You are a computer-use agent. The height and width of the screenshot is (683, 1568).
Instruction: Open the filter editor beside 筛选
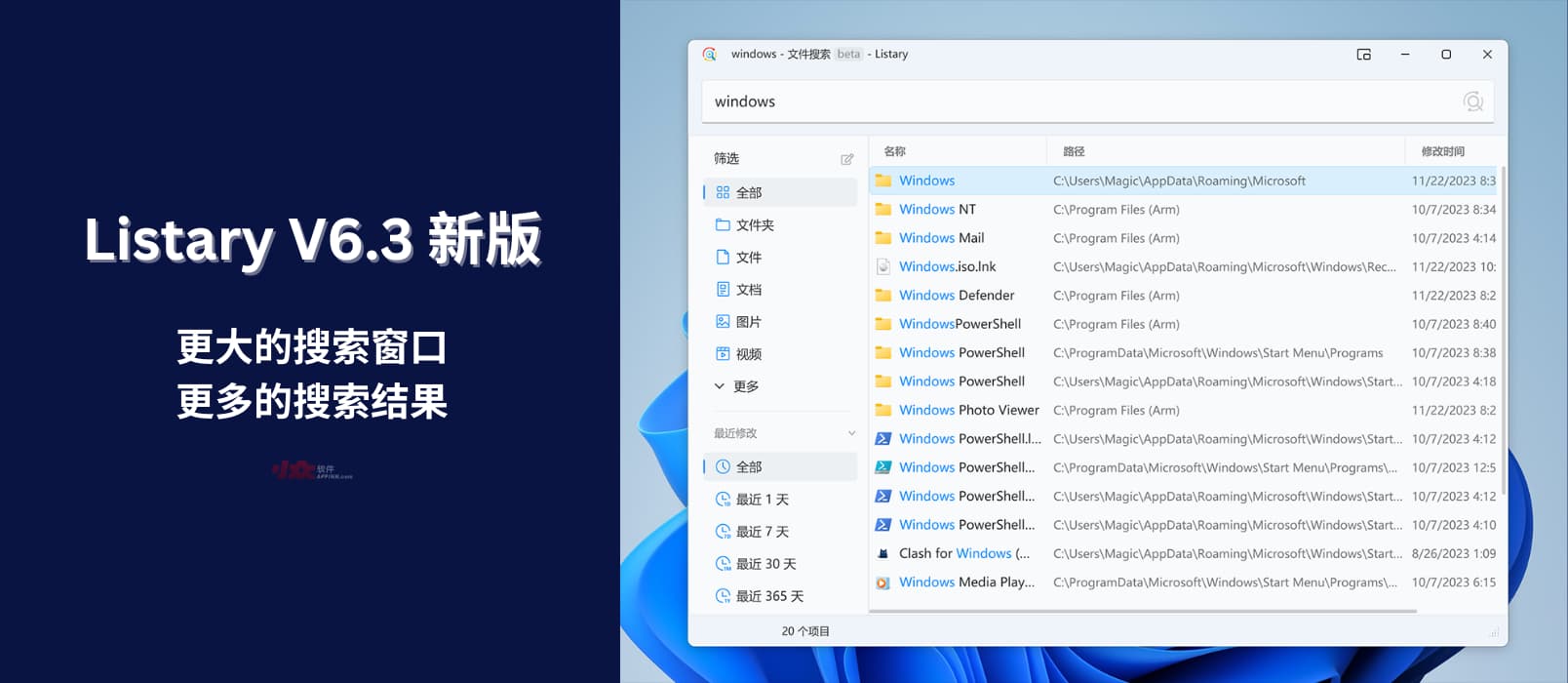[x=846, y=159]
